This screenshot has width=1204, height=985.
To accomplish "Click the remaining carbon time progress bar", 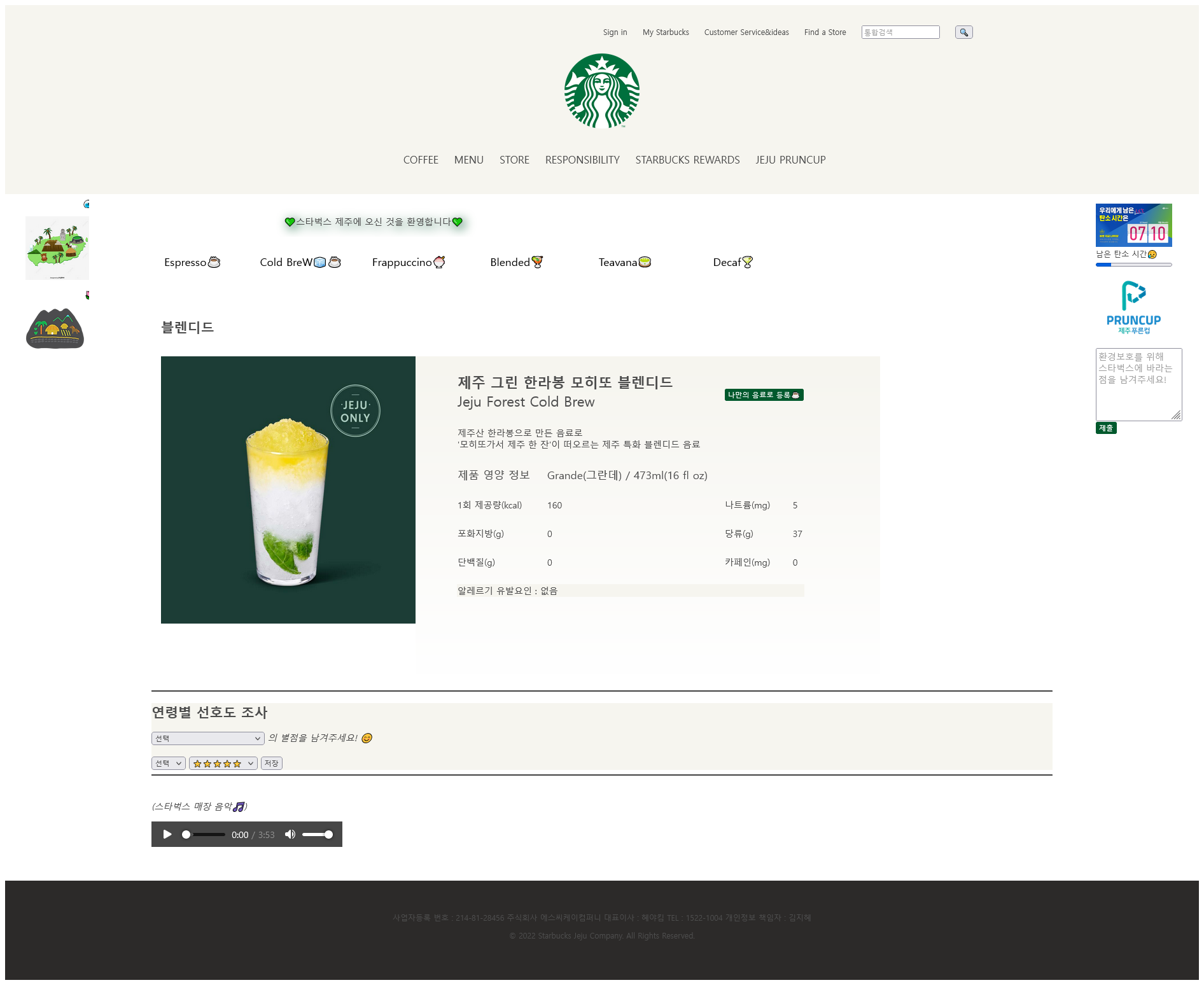I will [1133, 265].
